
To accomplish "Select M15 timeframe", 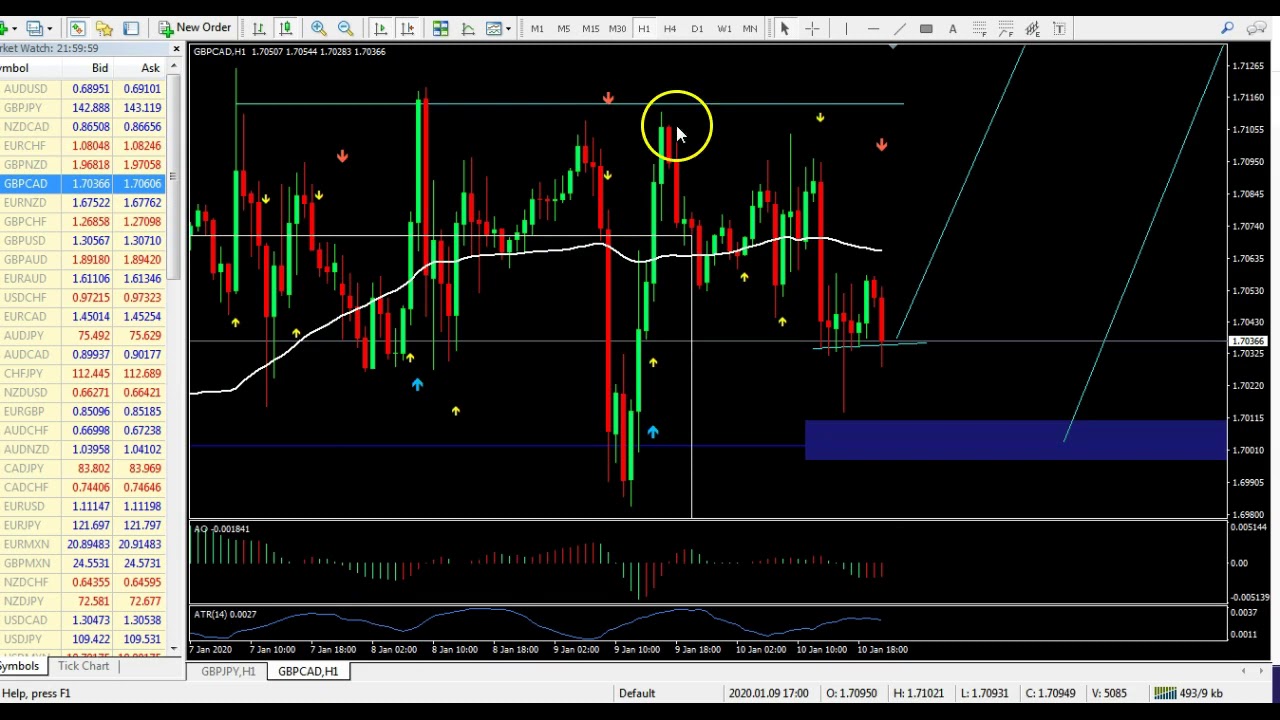I will coord(590,28).
